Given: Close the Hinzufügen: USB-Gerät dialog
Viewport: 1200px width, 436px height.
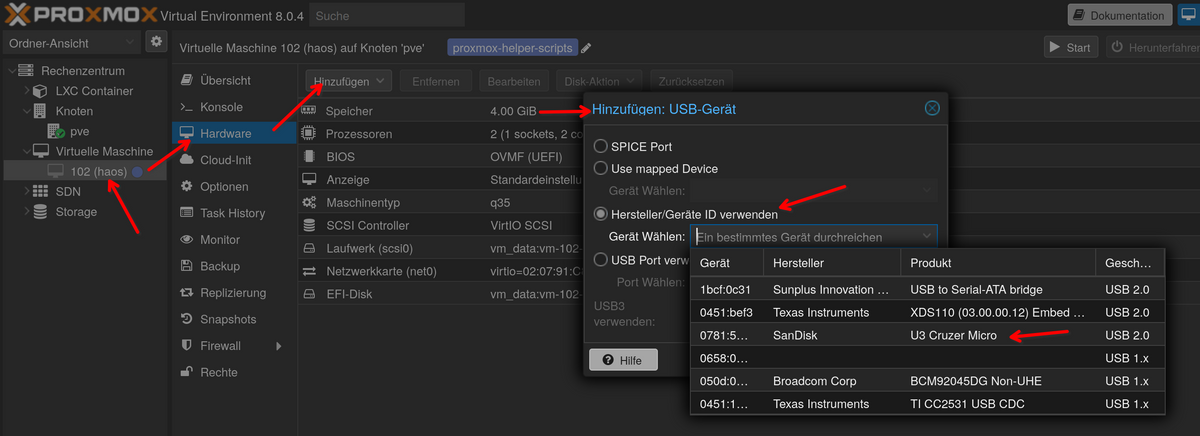Looking at the screenshot, I should click(x=932, y=108).
